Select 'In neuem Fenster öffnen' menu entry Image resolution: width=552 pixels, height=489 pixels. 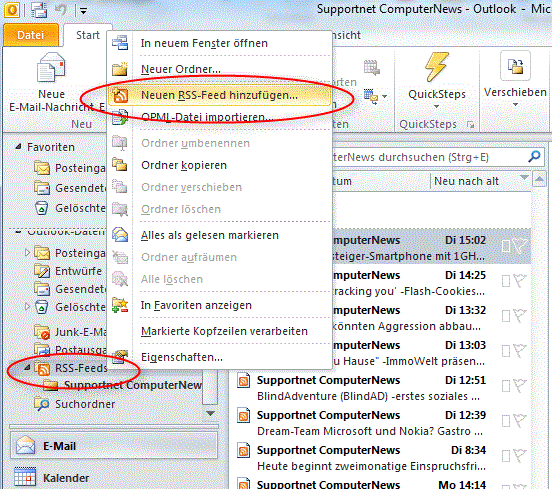tap(220, 43)
